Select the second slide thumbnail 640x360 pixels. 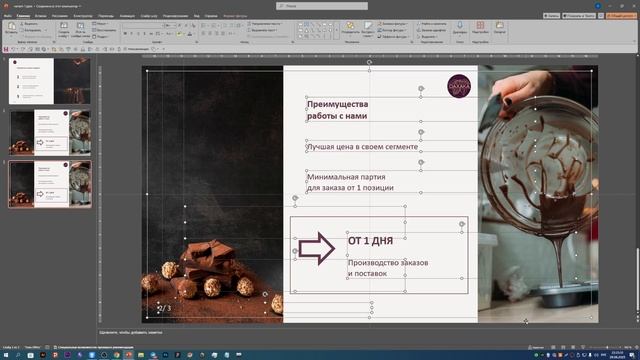coord(50,133)
